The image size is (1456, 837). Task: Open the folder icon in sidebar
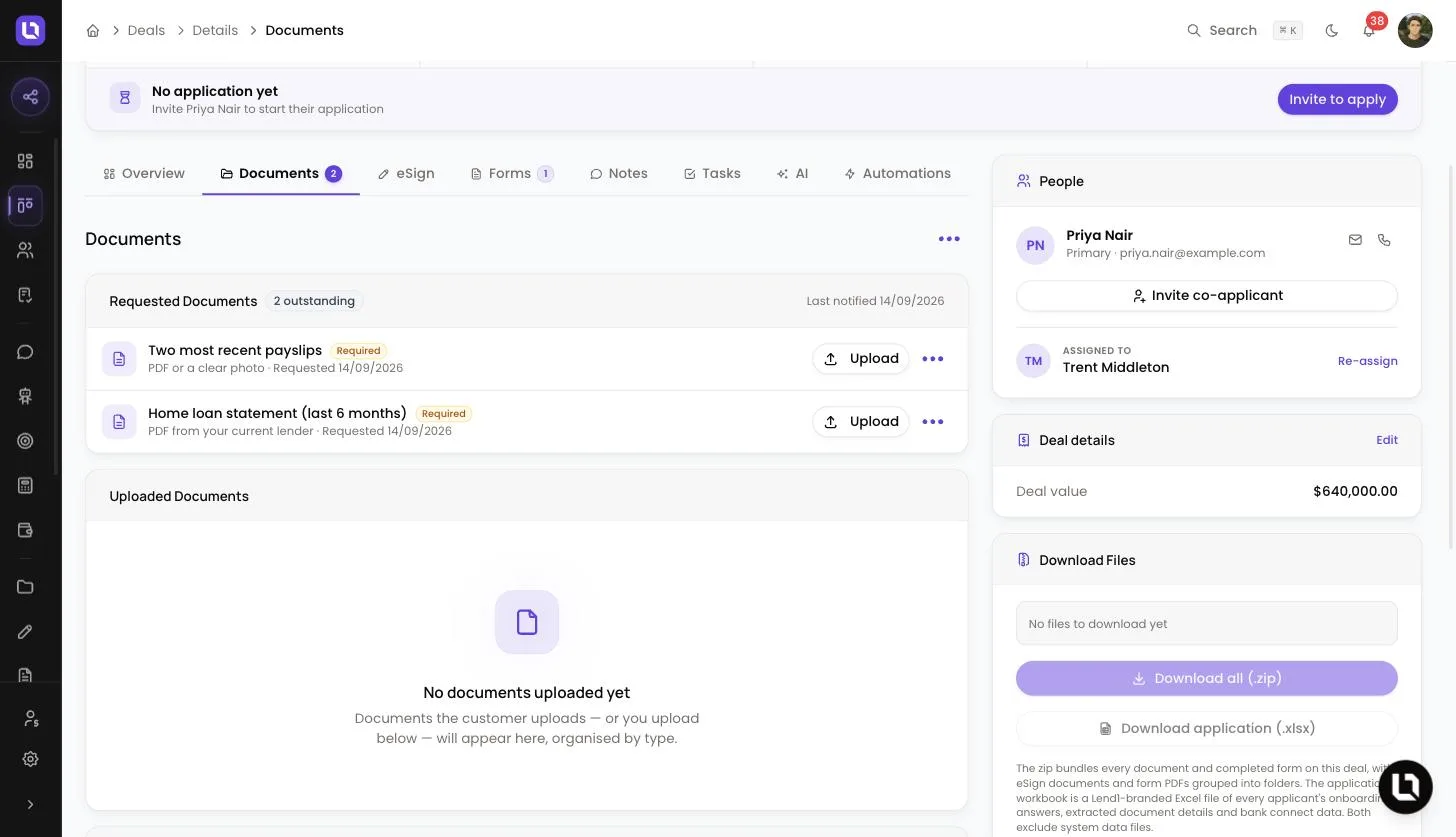(26, 587)
